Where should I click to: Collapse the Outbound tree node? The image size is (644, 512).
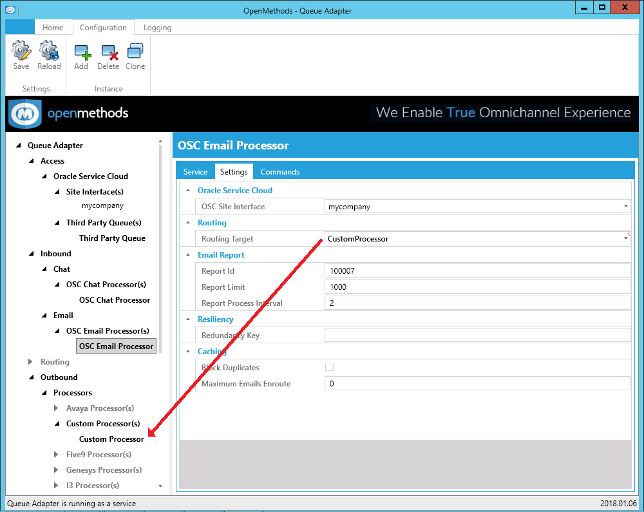pyautogui.click(x=31, y=377)
